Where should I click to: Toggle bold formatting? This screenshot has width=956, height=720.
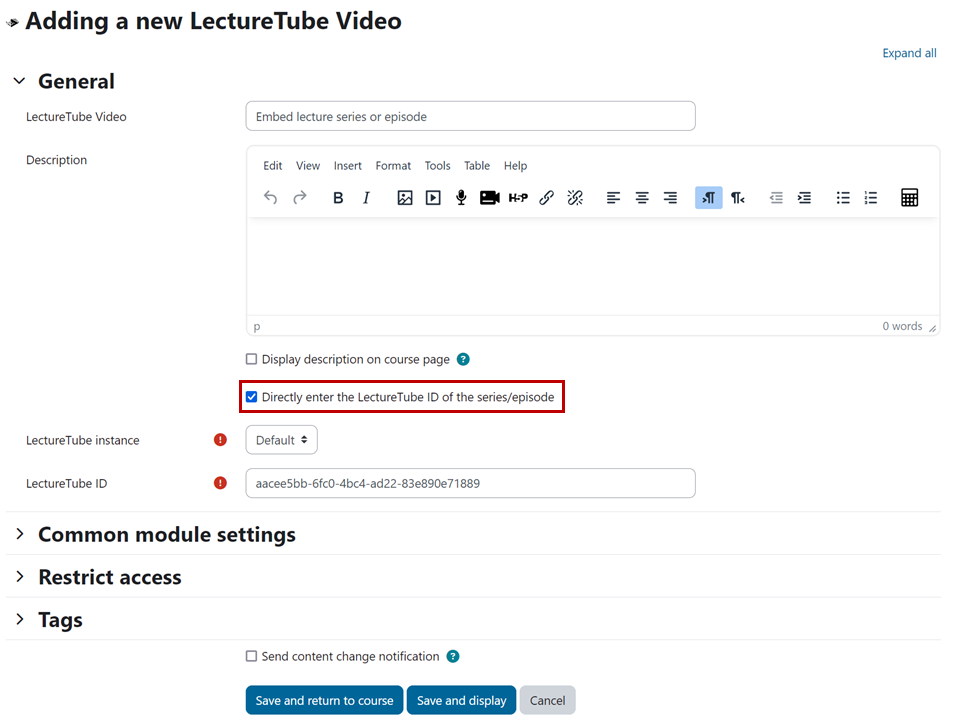[x=338, y=198]
